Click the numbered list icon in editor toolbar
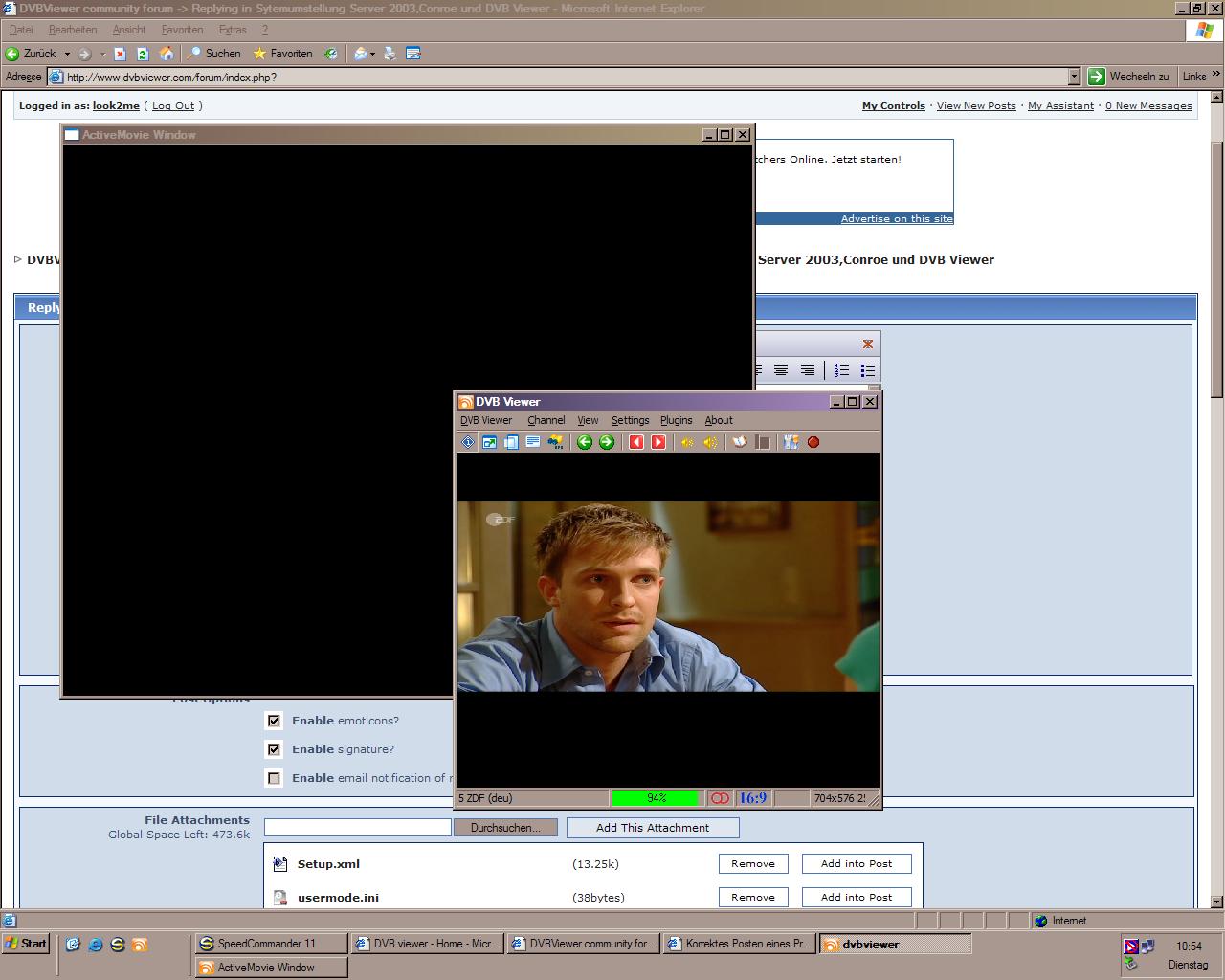 [x=842, y=370]
